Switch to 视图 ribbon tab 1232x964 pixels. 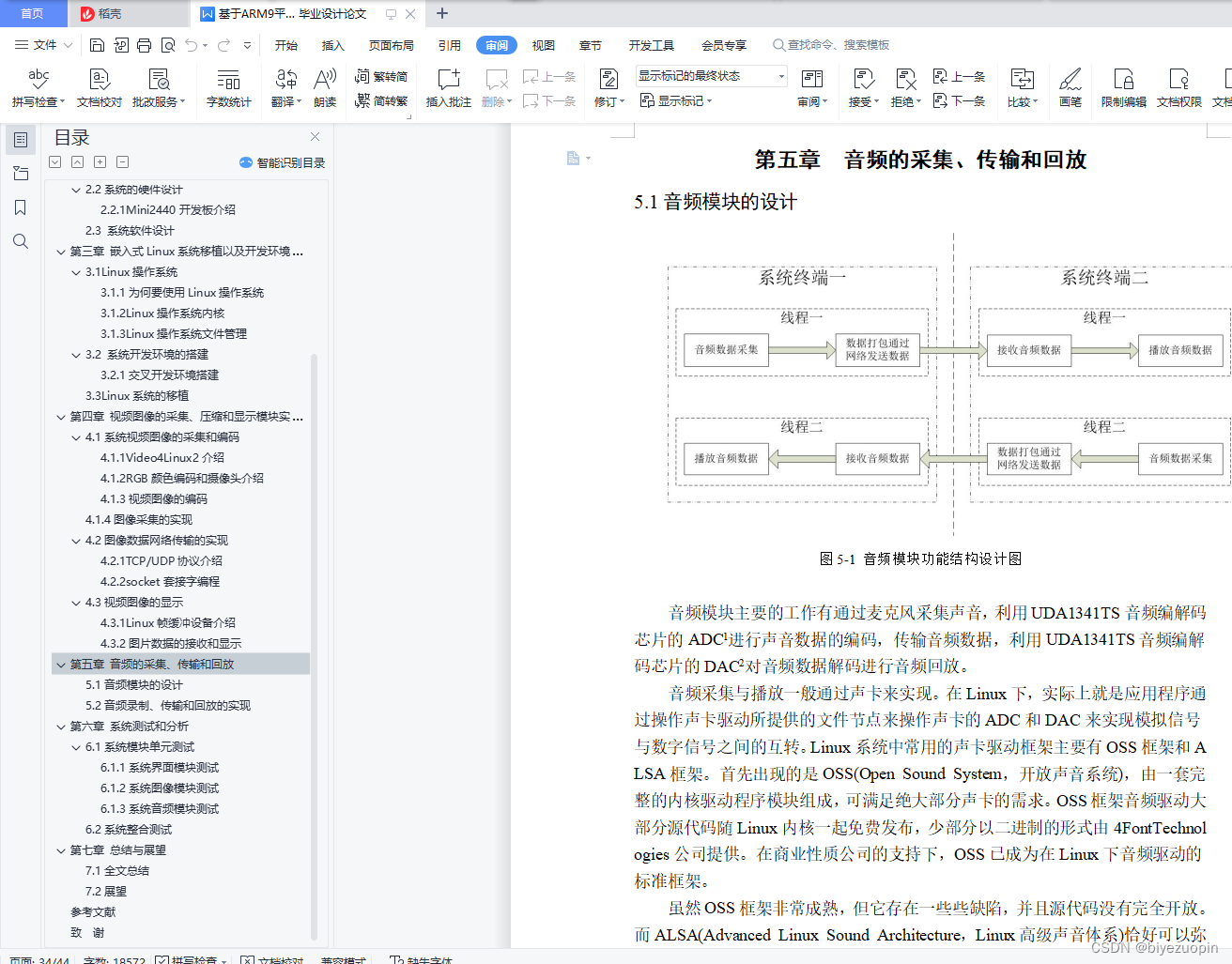(544, 45)
